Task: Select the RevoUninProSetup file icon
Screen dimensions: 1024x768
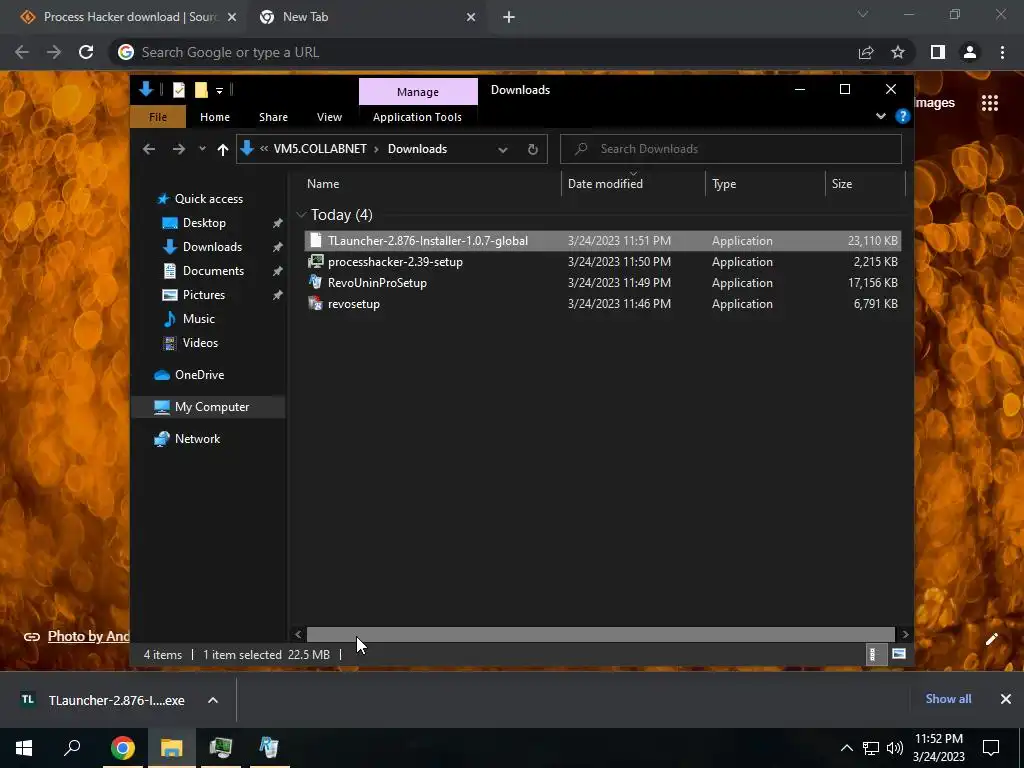Action: tap(316, 282)
